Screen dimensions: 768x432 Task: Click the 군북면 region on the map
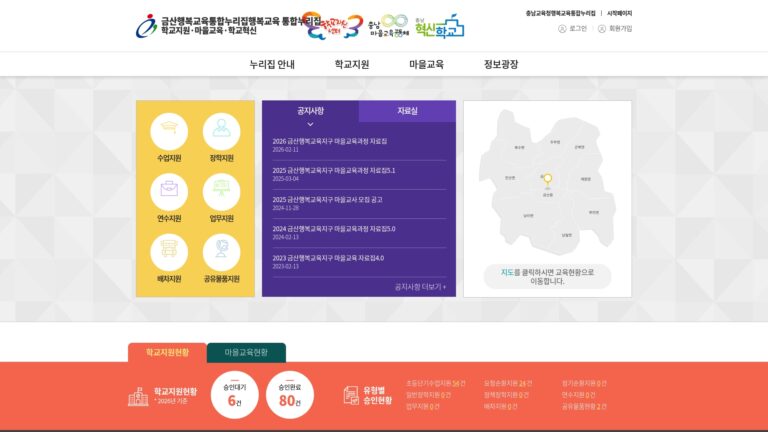(x=579, y=147)
